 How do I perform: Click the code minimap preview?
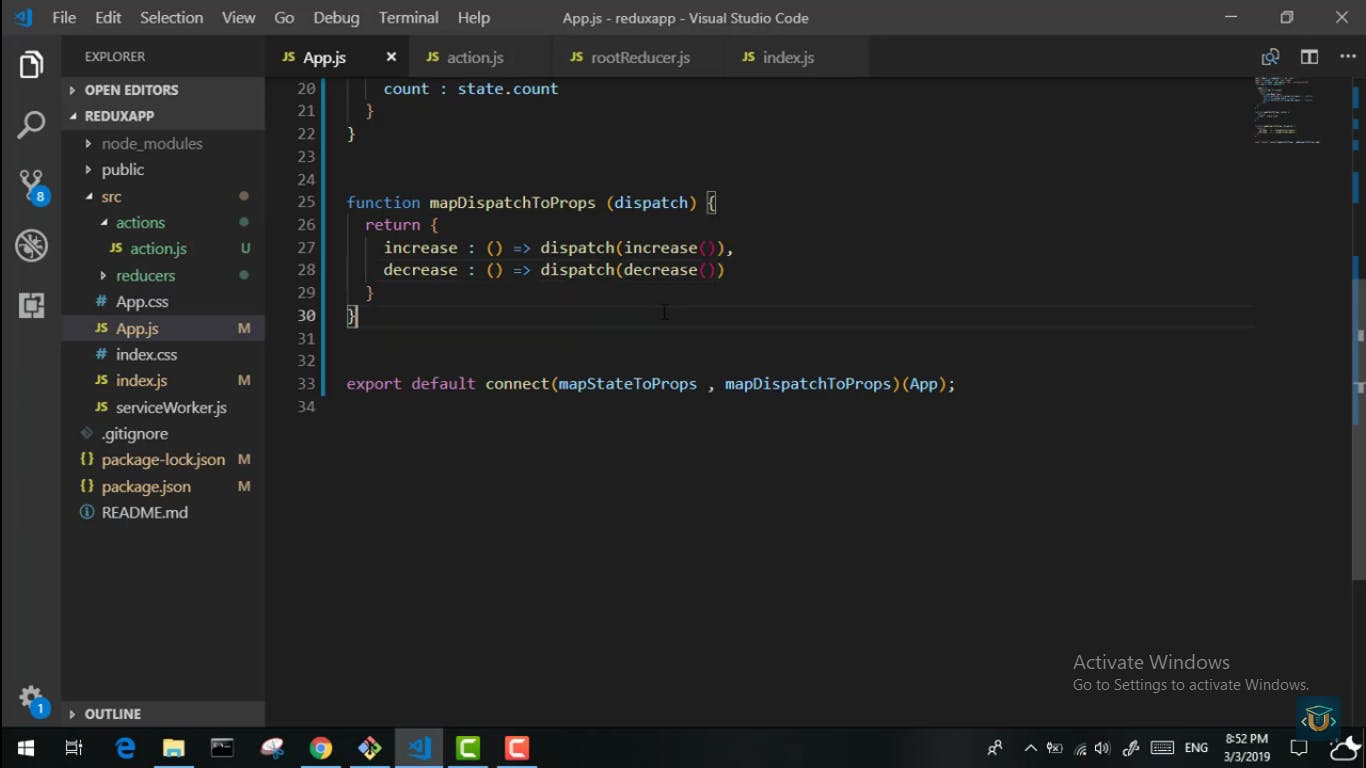1287,110
